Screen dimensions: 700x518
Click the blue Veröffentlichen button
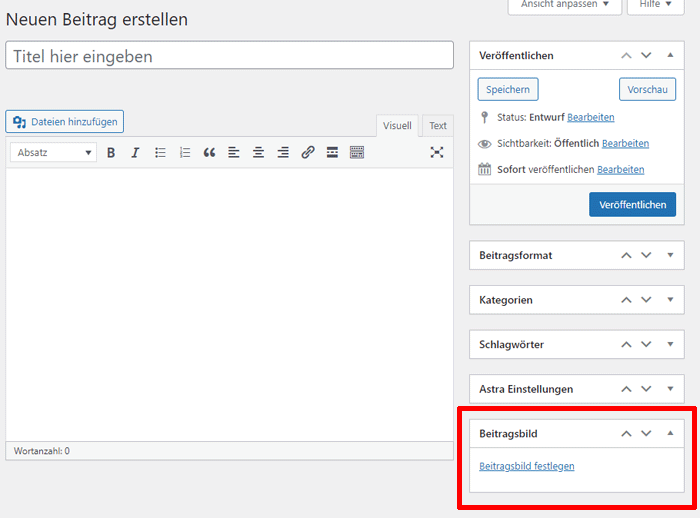(632, 205)
